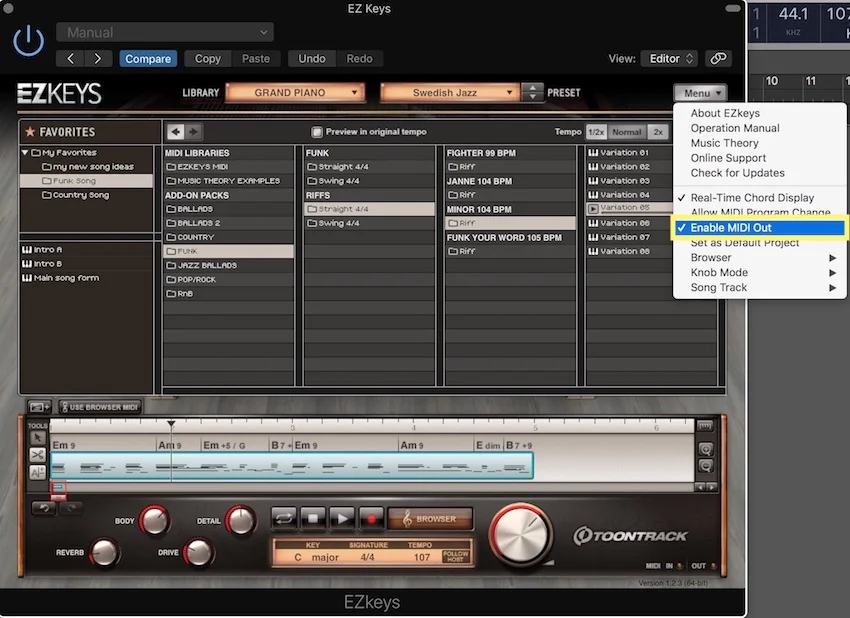Toggle the plugin power bypass icon
The width and height of the screenshot is (850, 618).
coord(28,42)
